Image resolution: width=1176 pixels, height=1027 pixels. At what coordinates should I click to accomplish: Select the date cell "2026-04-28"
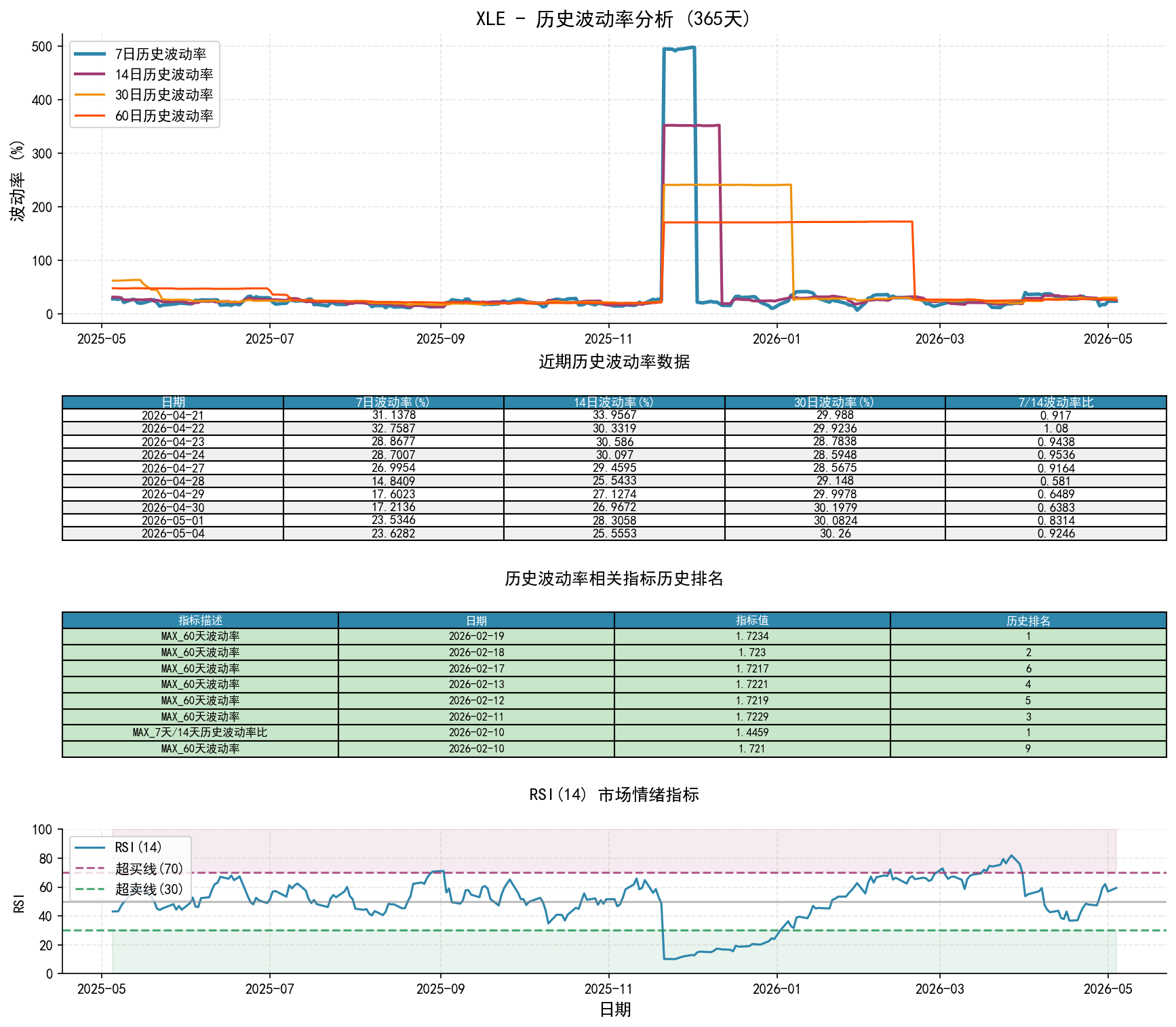173,481
